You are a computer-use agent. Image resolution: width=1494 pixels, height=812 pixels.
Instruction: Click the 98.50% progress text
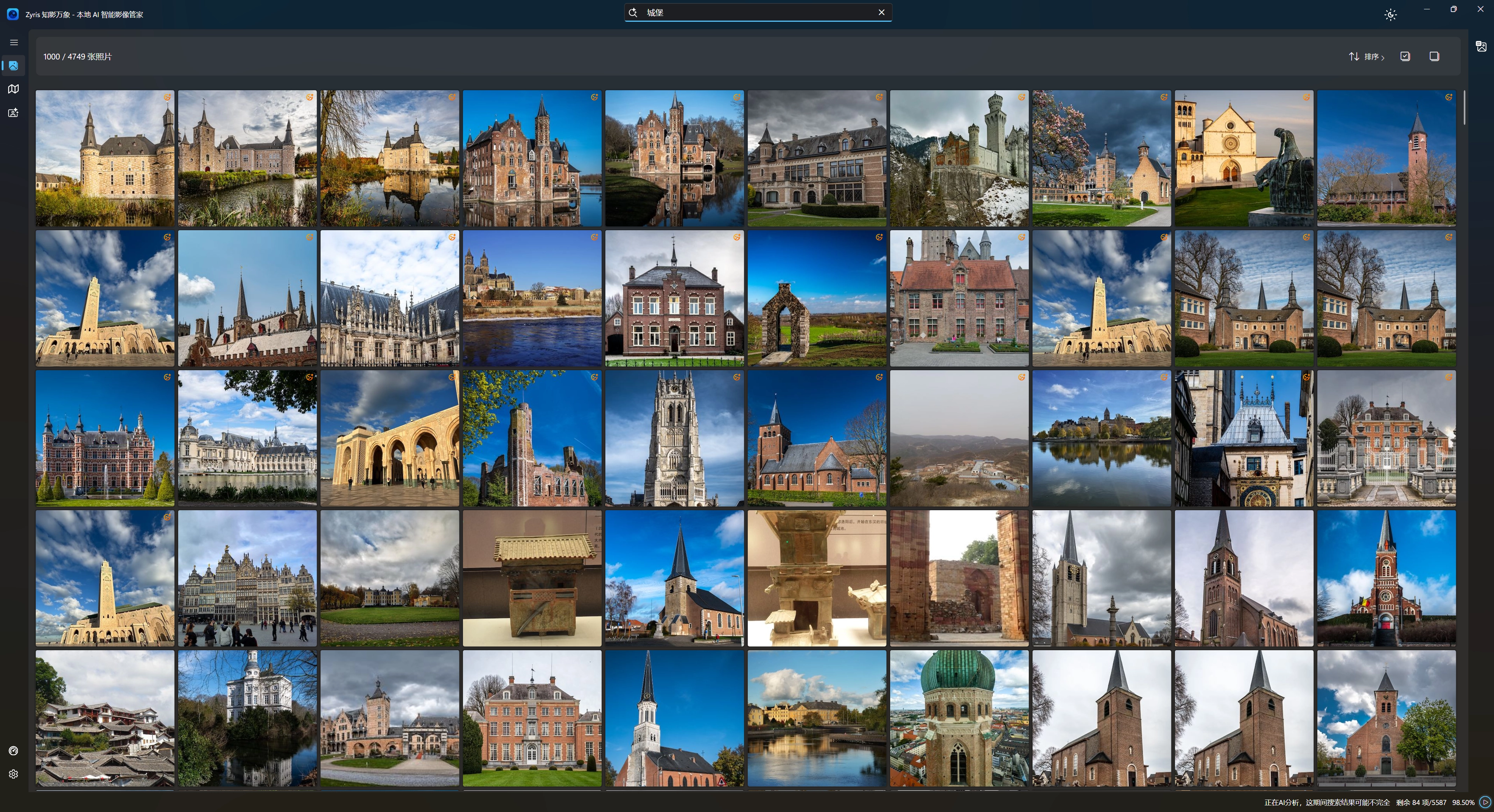click(1463, 803)
